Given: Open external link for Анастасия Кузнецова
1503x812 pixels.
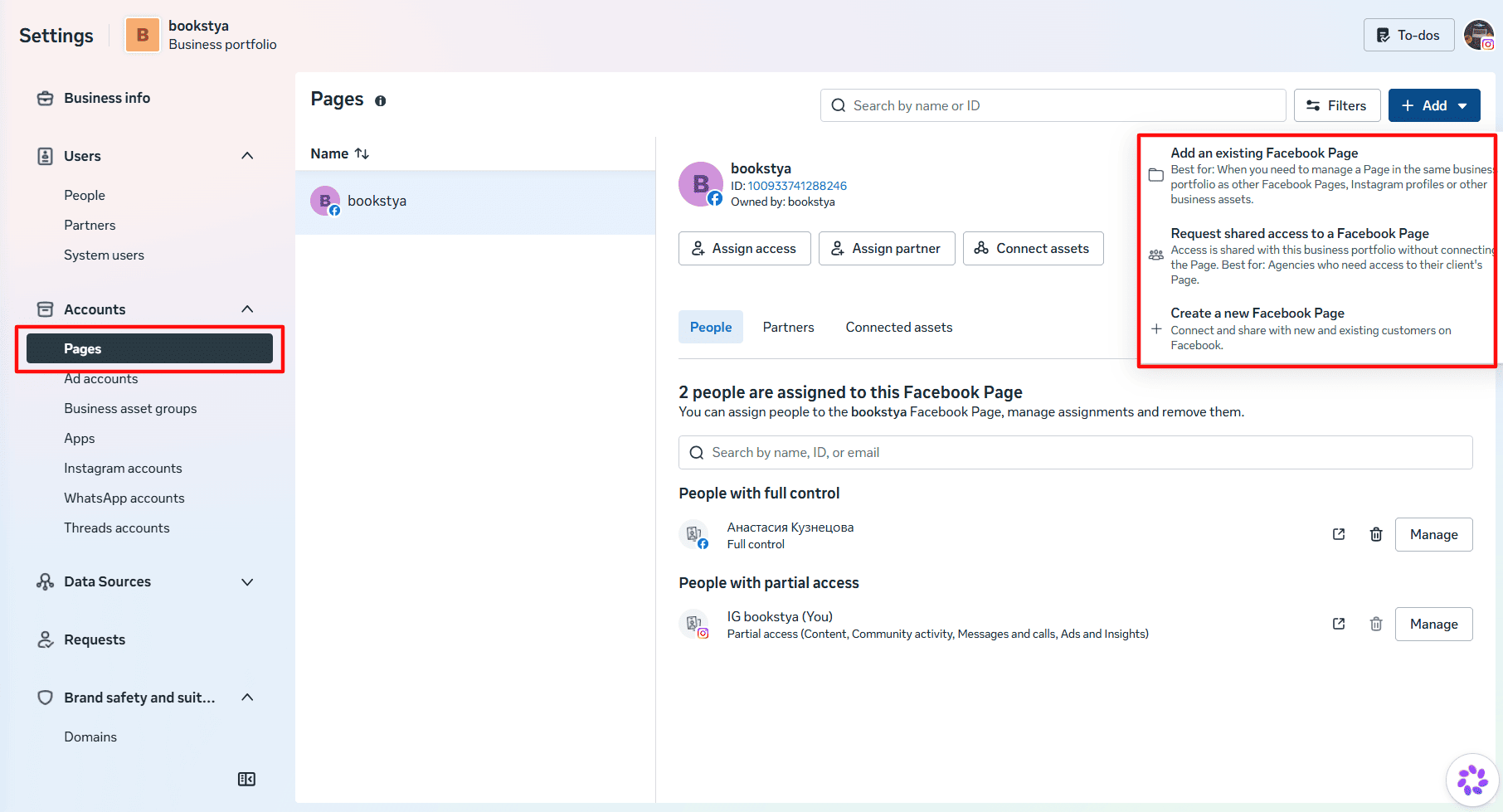Looking at the screenshot, I should pos(1338,534).
